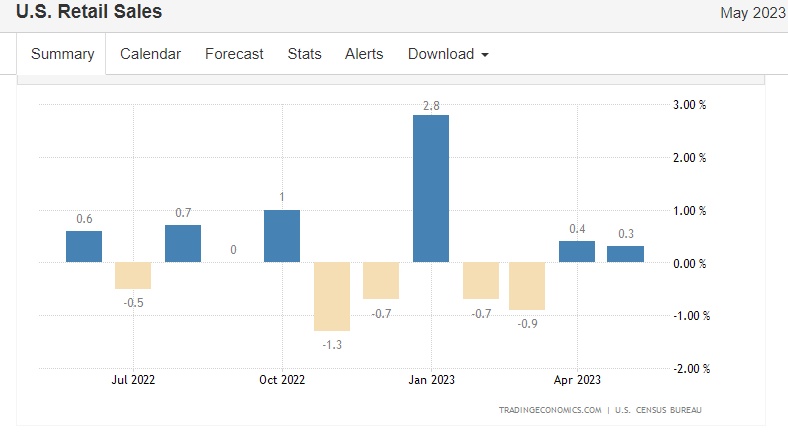Open the TRADINGECONOMICS.COM source link
This screenshot has width=788, height=444.
coord(550,410)
